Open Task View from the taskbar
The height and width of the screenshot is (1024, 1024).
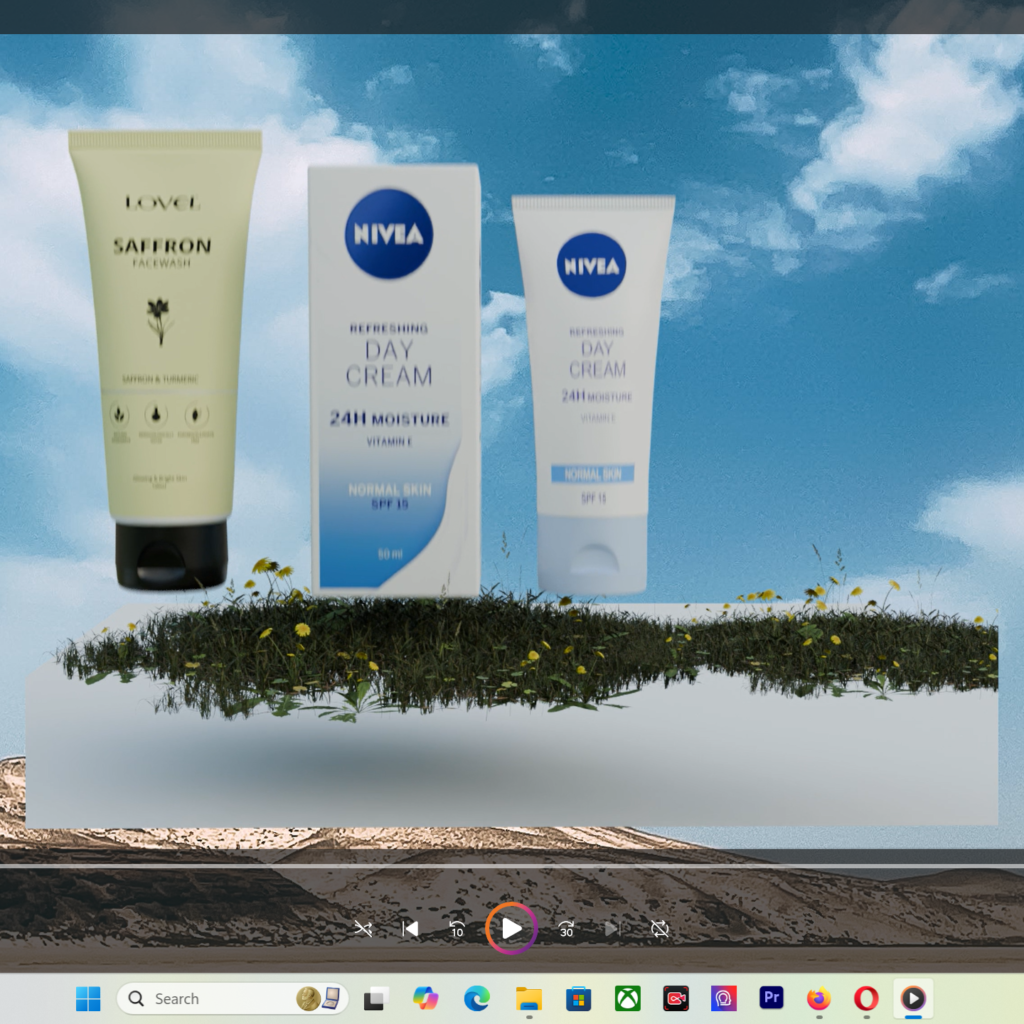click(376, 998)
